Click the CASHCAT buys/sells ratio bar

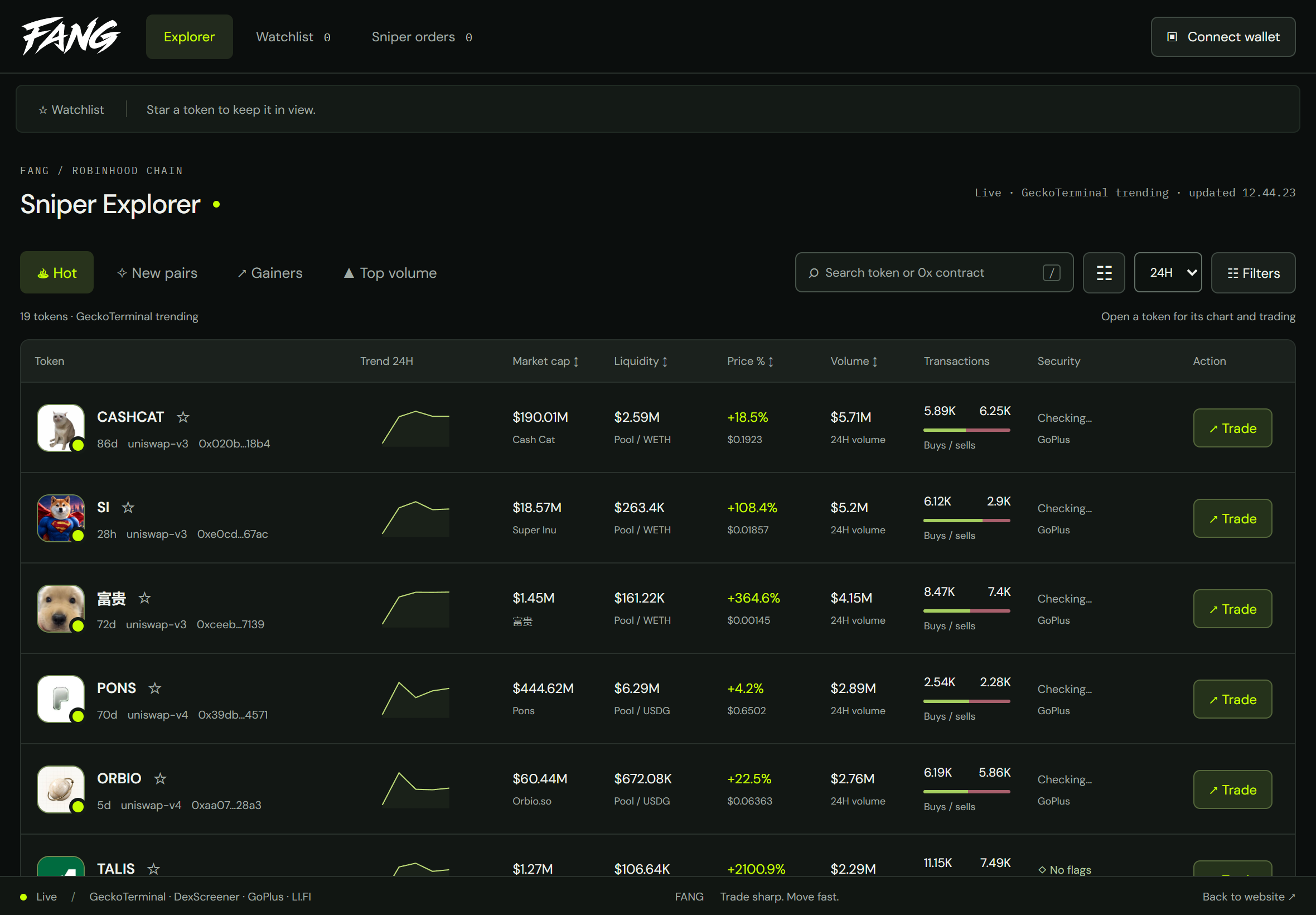966,430
